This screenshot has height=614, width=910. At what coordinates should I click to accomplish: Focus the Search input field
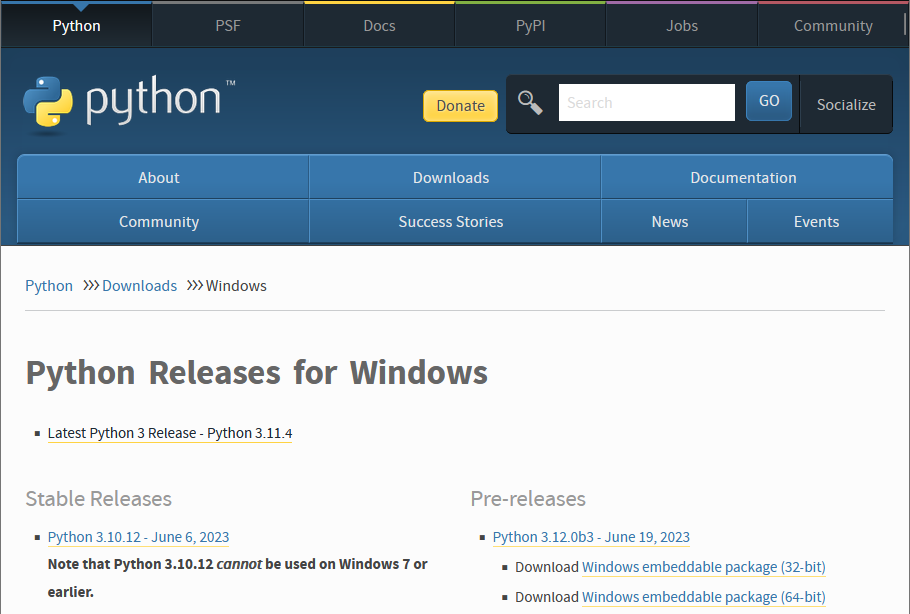(646, 103)
